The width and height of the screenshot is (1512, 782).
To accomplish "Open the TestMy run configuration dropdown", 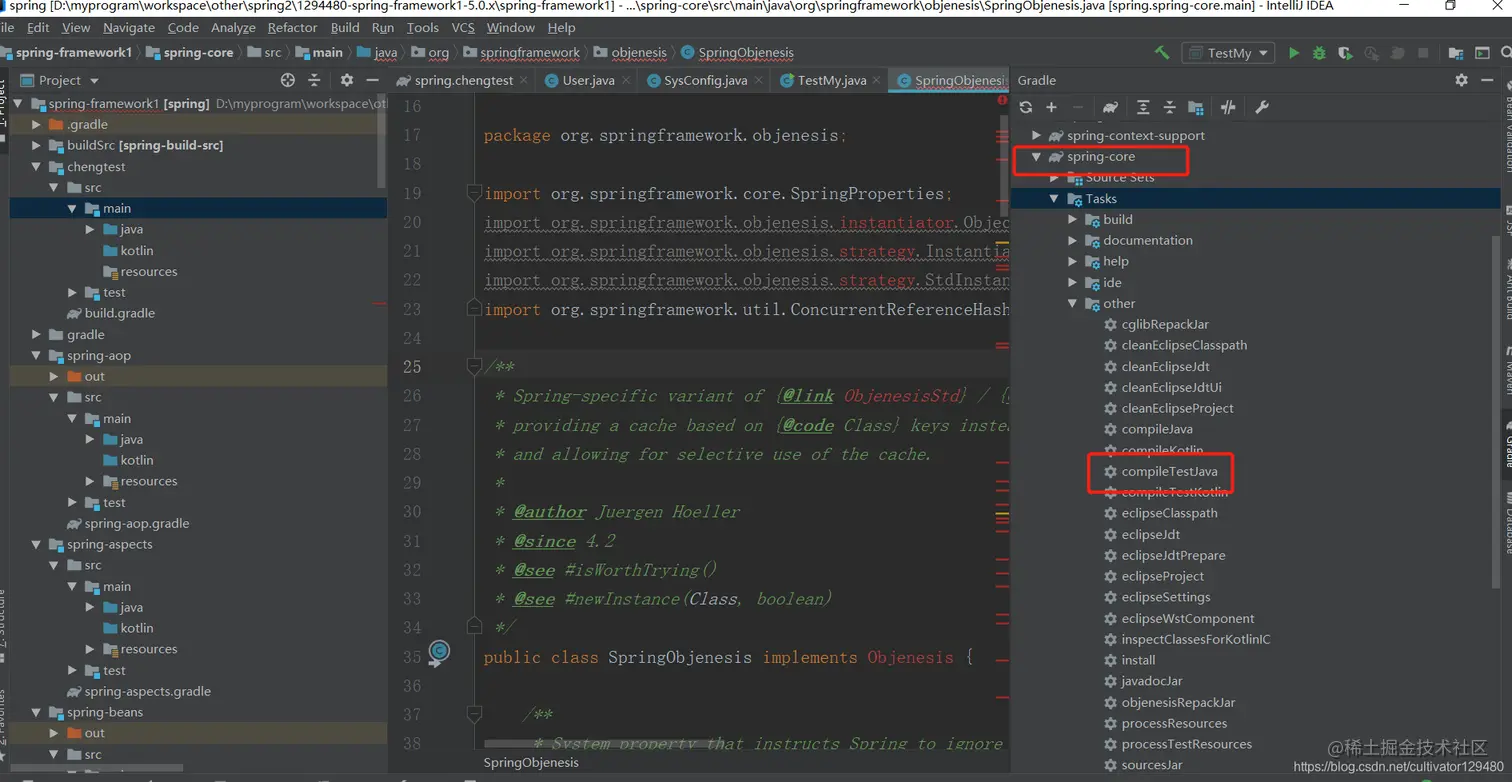I will tap(1227, 53).
